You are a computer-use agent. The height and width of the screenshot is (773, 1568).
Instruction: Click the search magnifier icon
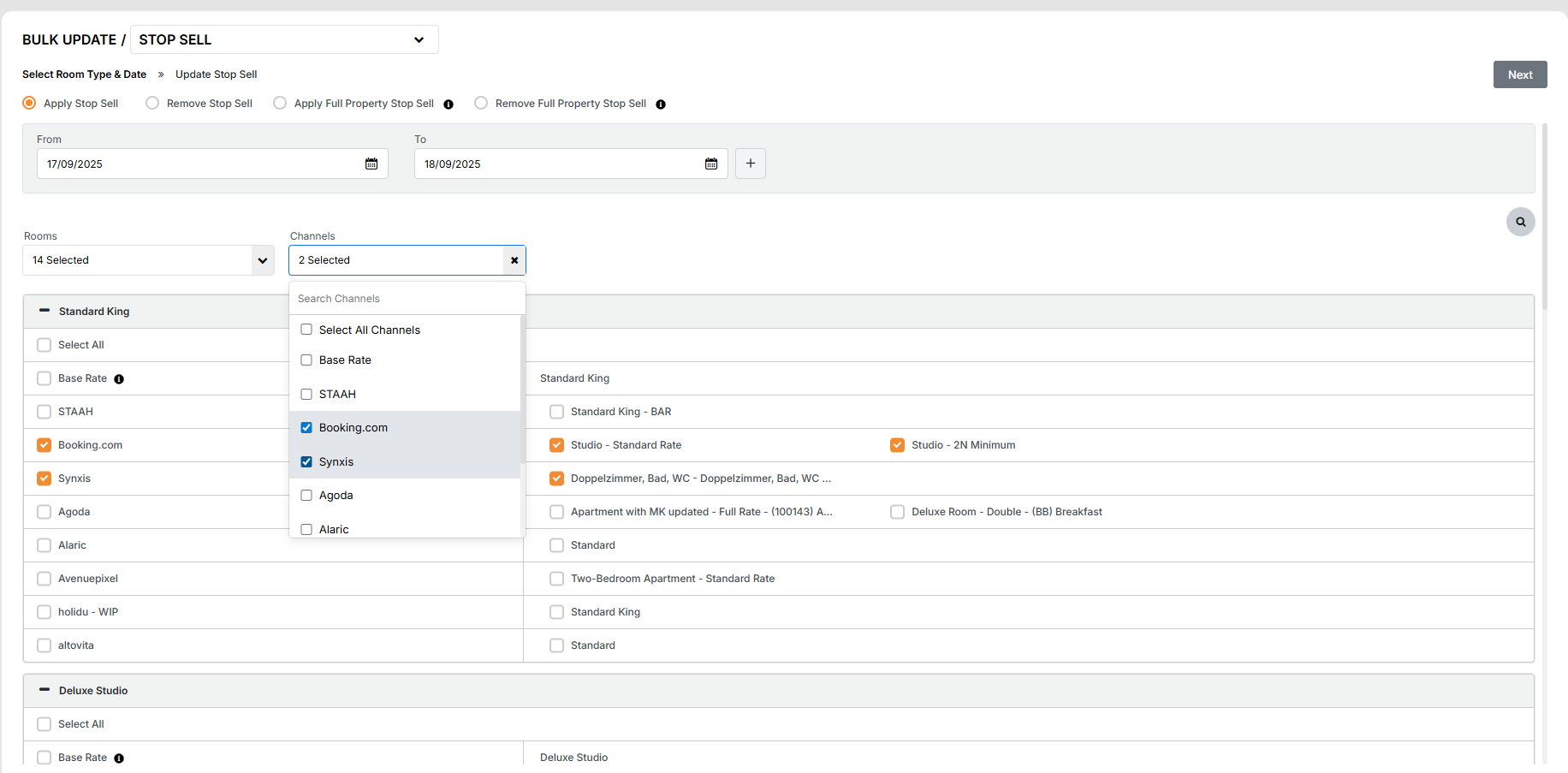pyautogui.click(x=1520, y=222)
